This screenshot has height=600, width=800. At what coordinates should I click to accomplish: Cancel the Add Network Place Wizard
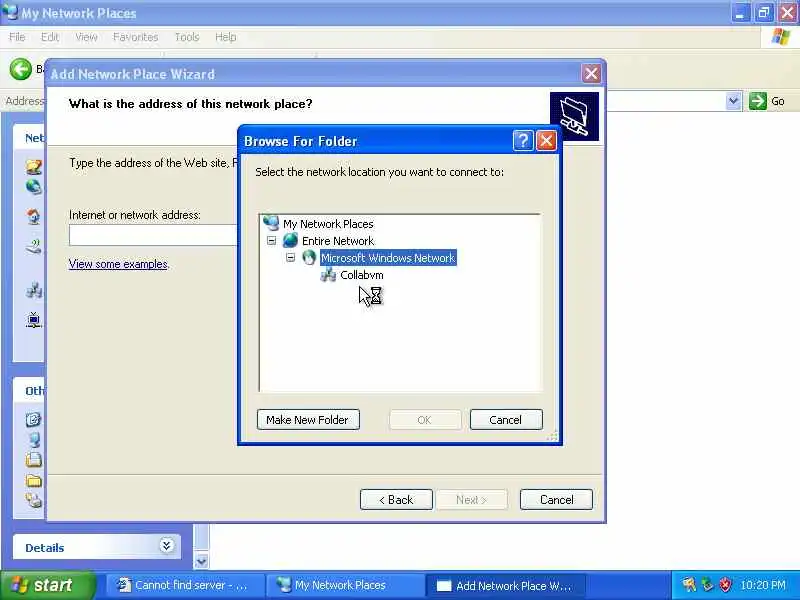(556, 499)
